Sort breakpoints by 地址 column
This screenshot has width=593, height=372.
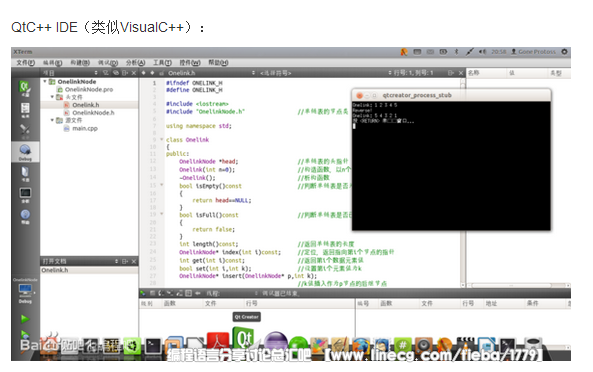pyautogui.click(x=504, y=303)
